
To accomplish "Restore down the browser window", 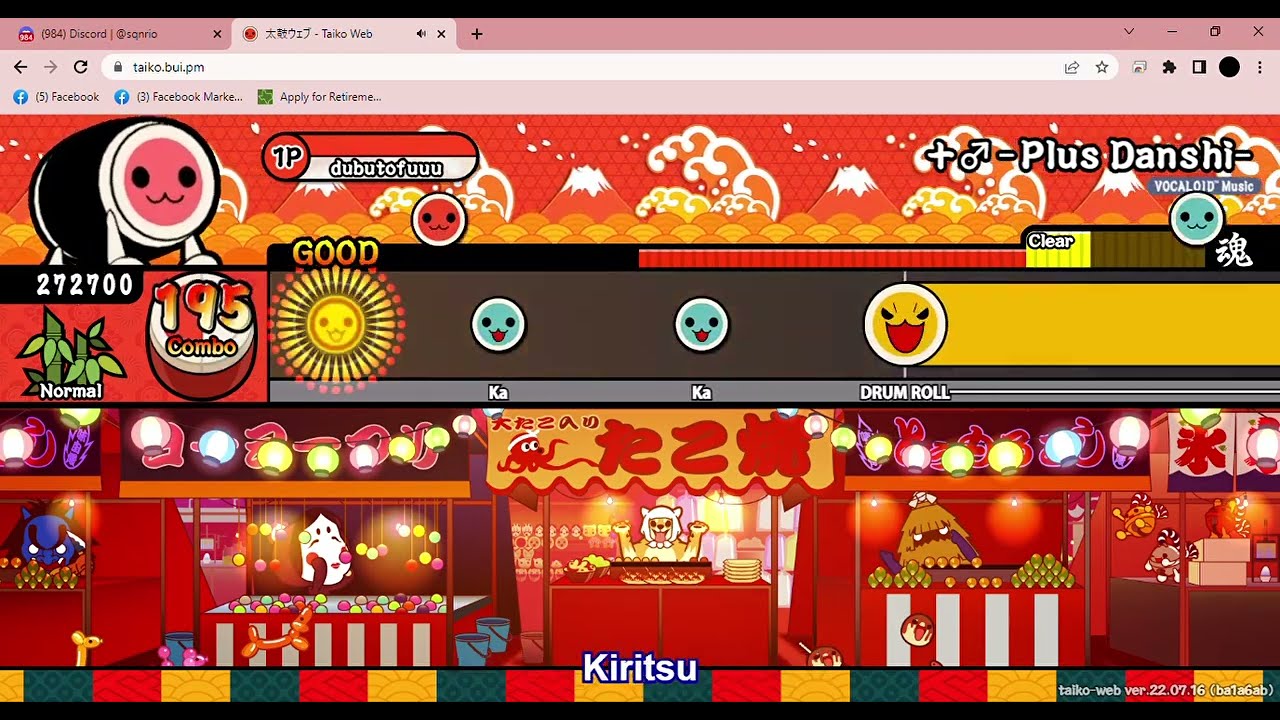I will (1215, 32).
